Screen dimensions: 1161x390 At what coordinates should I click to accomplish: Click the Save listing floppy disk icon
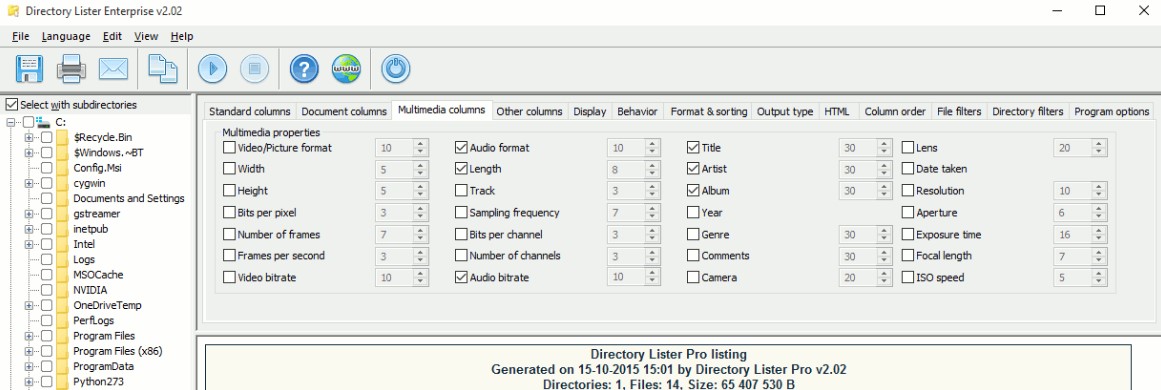tap(30, 69)
